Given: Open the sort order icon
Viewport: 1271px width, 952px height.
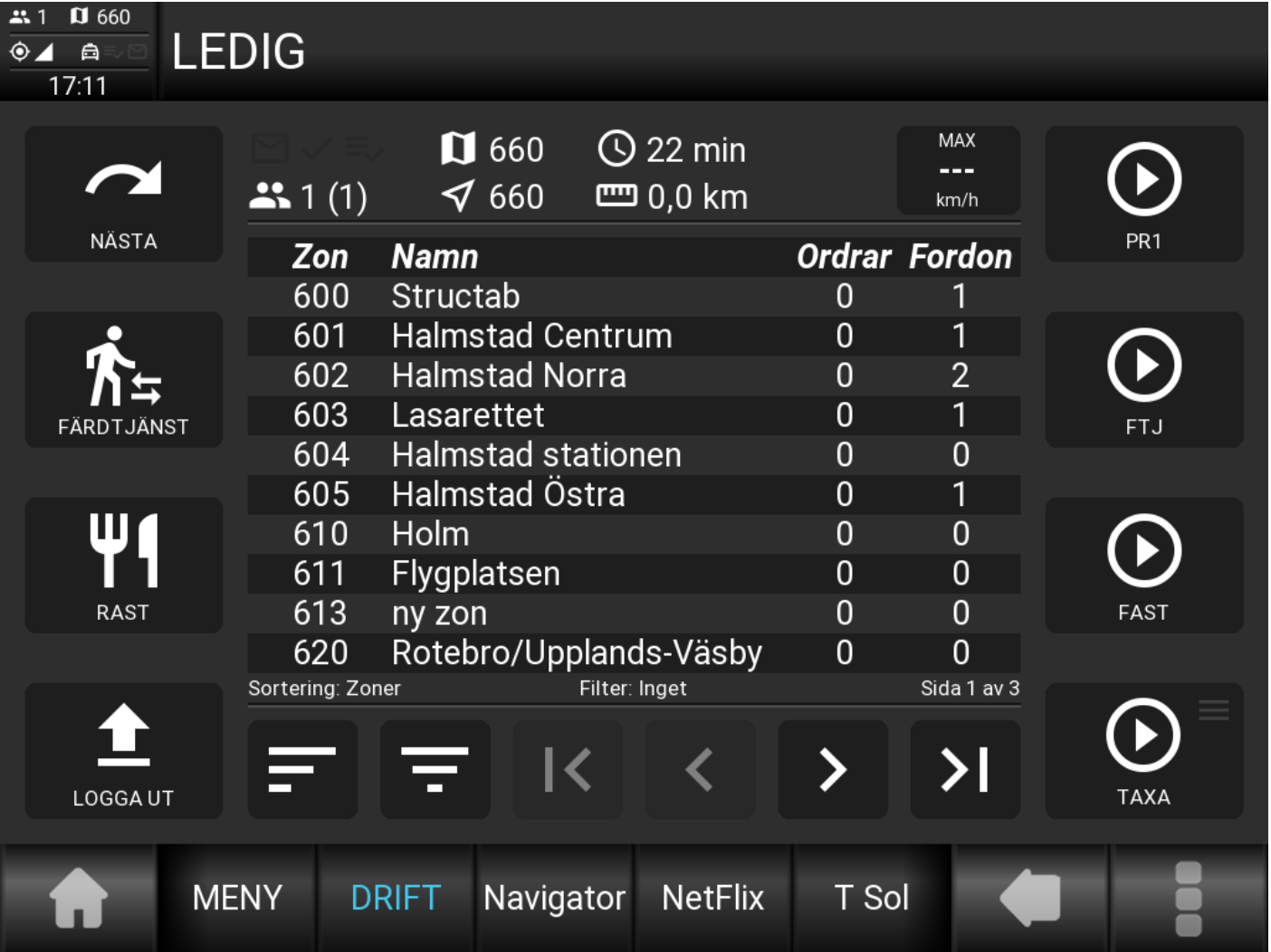Looking at the screenshot, I should [302, 769].
